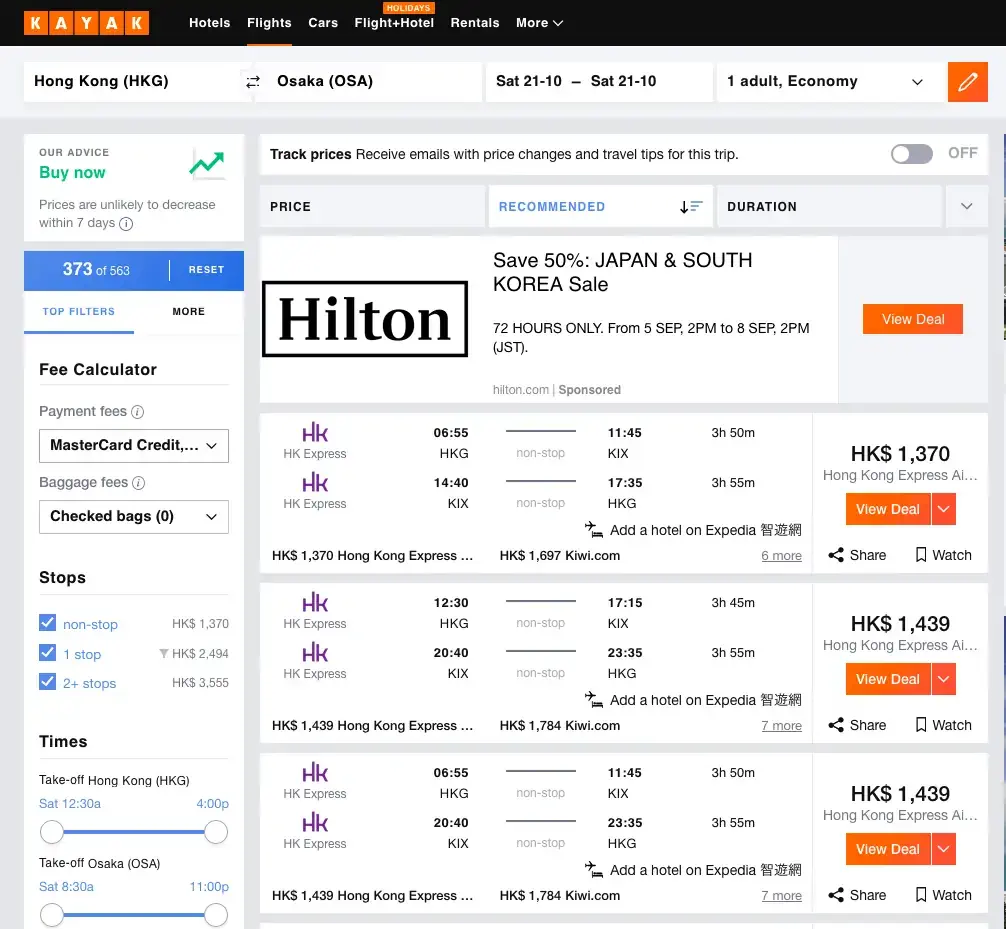Uncheck the non-stop checkbox
Screen dimensions: 1006x929
click(47, 622)
